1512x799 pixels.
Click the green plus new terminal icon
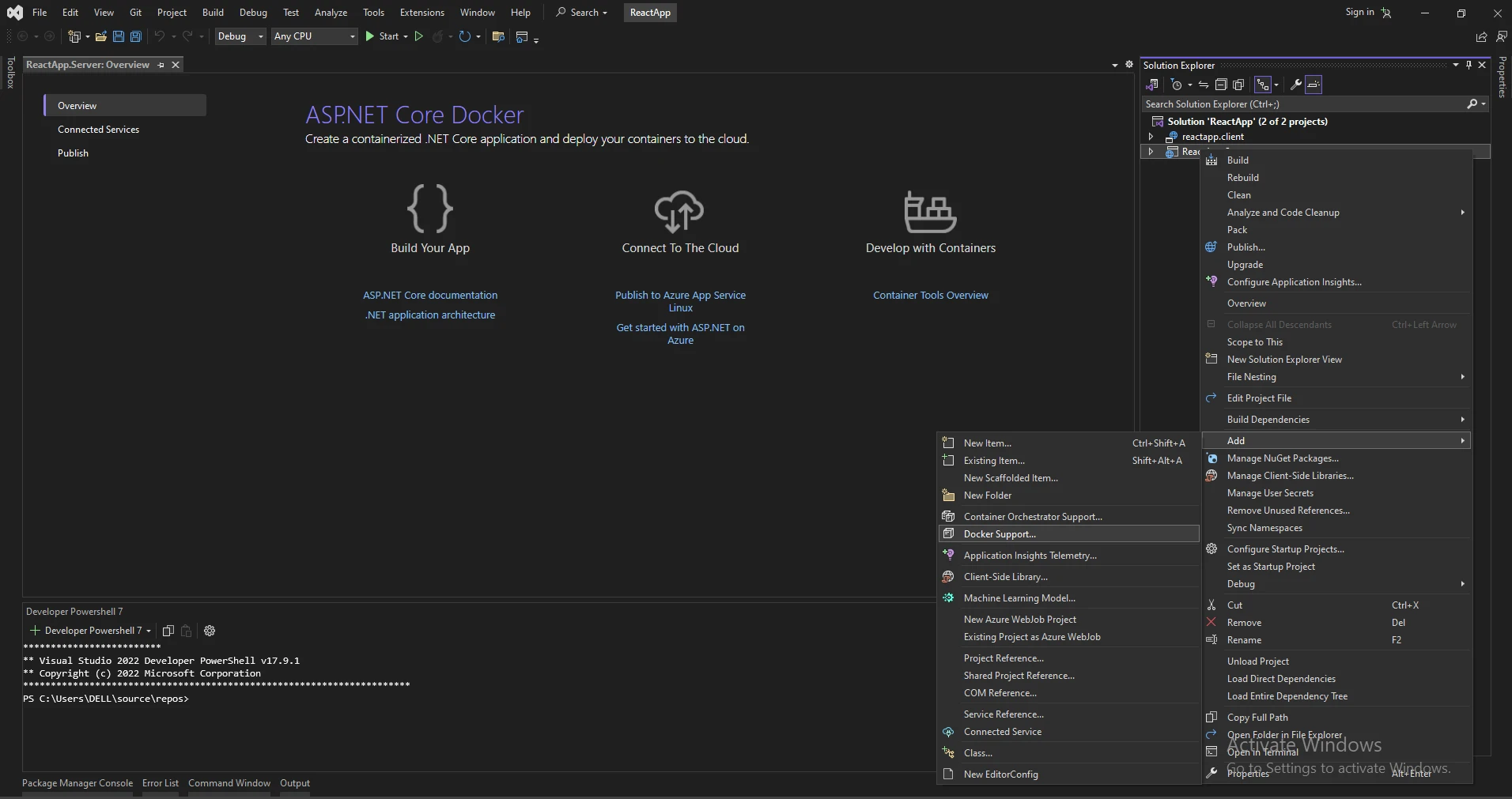point(34,631)
